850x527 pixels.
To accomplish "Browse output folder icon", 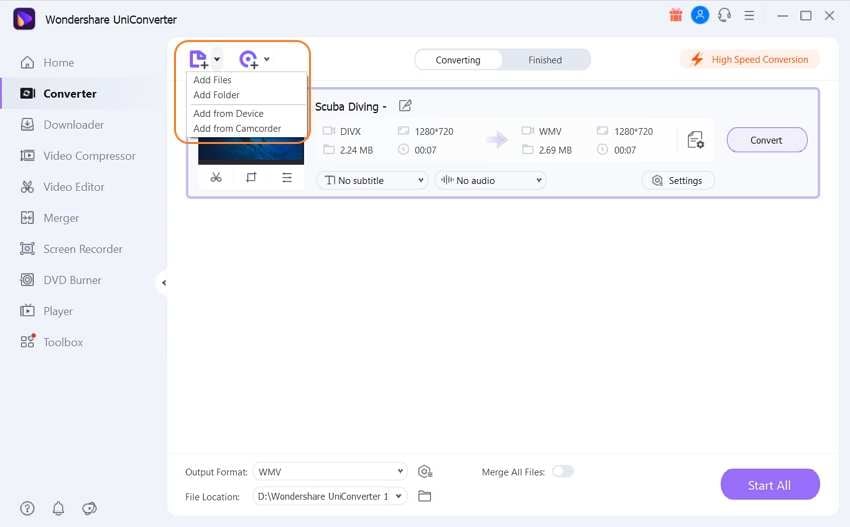I will coord(424,496).
